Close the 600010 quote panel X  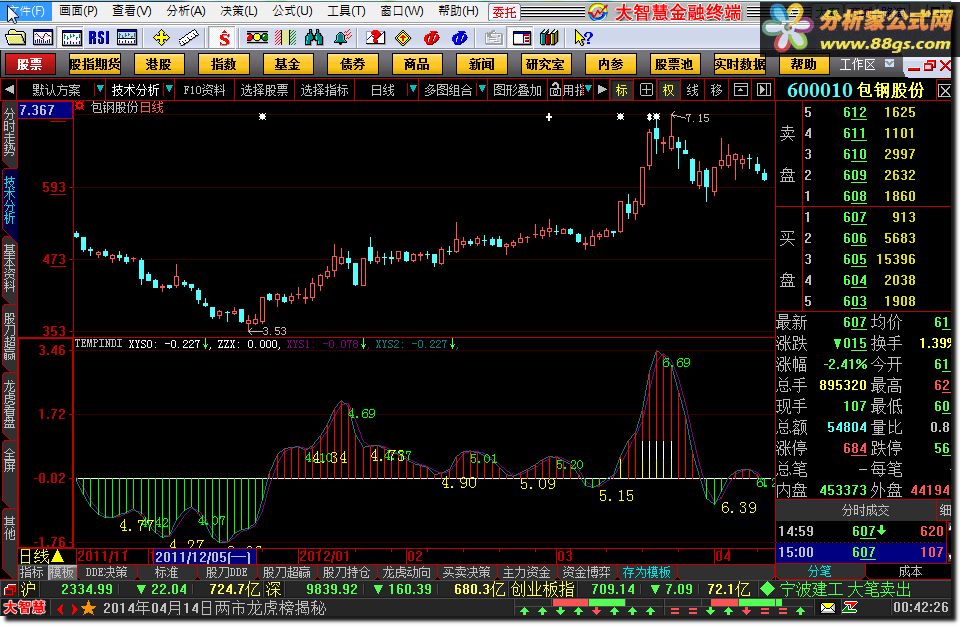944,91
